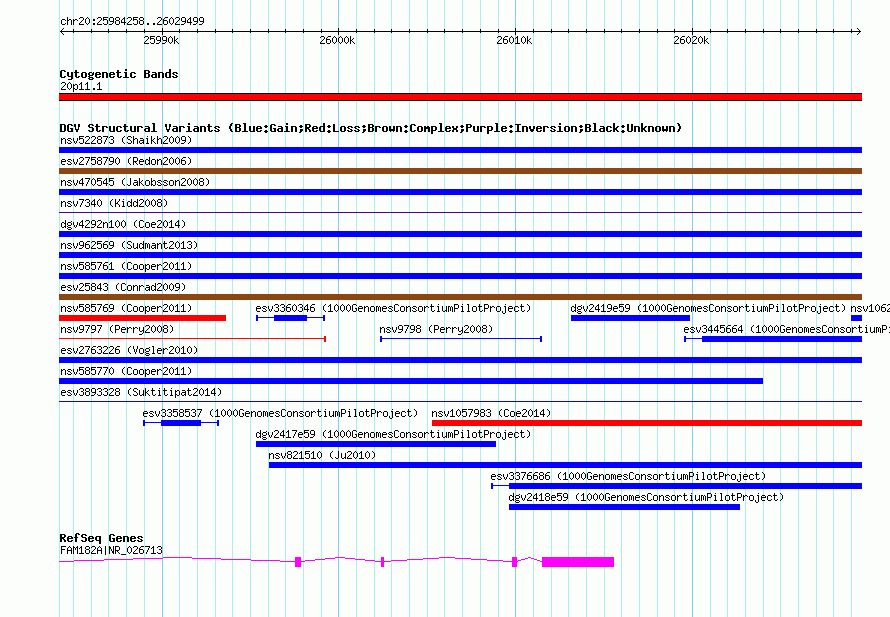Open the esv2758790 (Redon2006) variant label
Screen dimensions: 890x617
coord(126,161)
